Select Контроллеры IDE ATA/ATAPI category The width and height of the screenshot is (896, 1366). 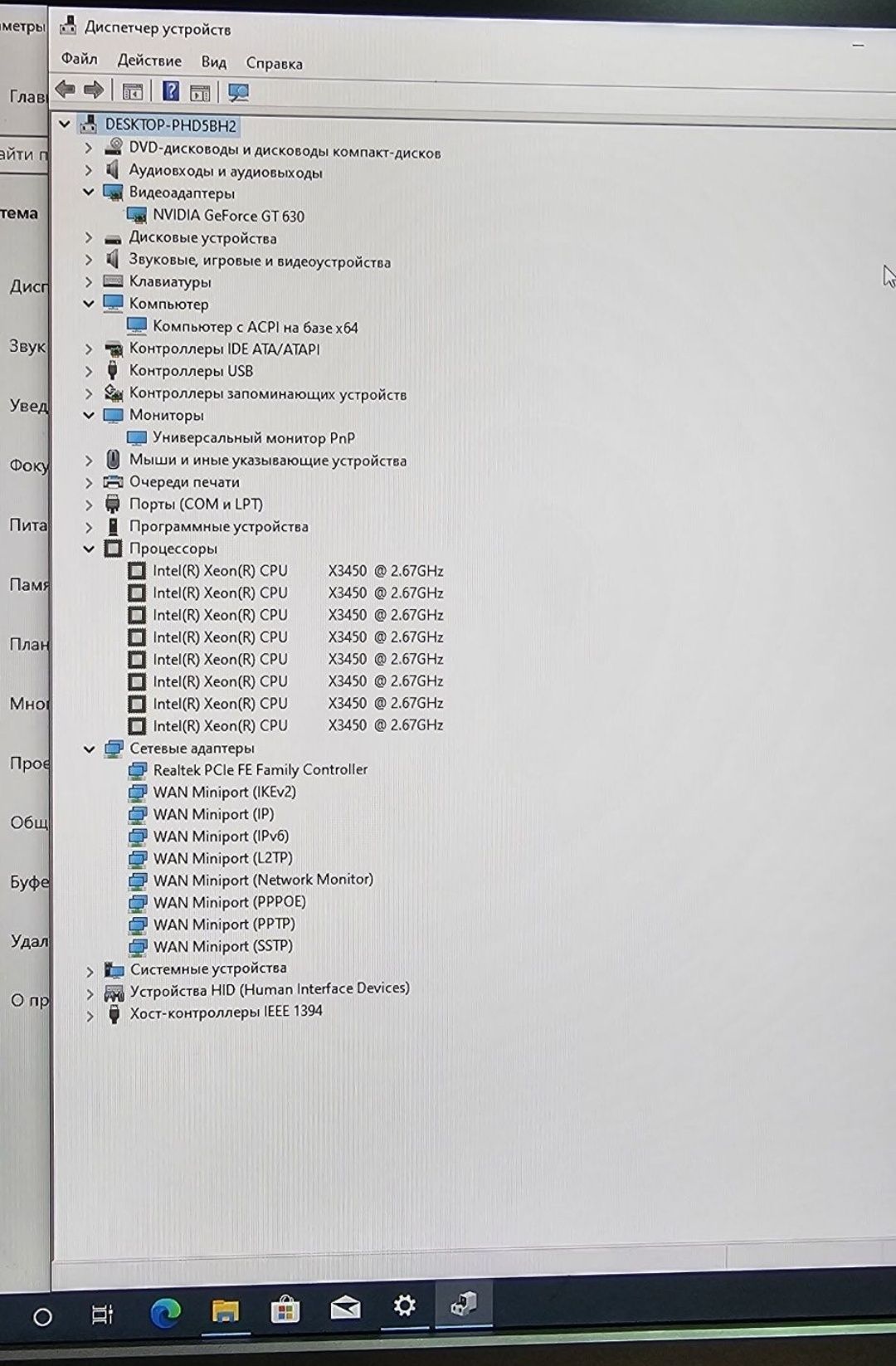point(225,349)
